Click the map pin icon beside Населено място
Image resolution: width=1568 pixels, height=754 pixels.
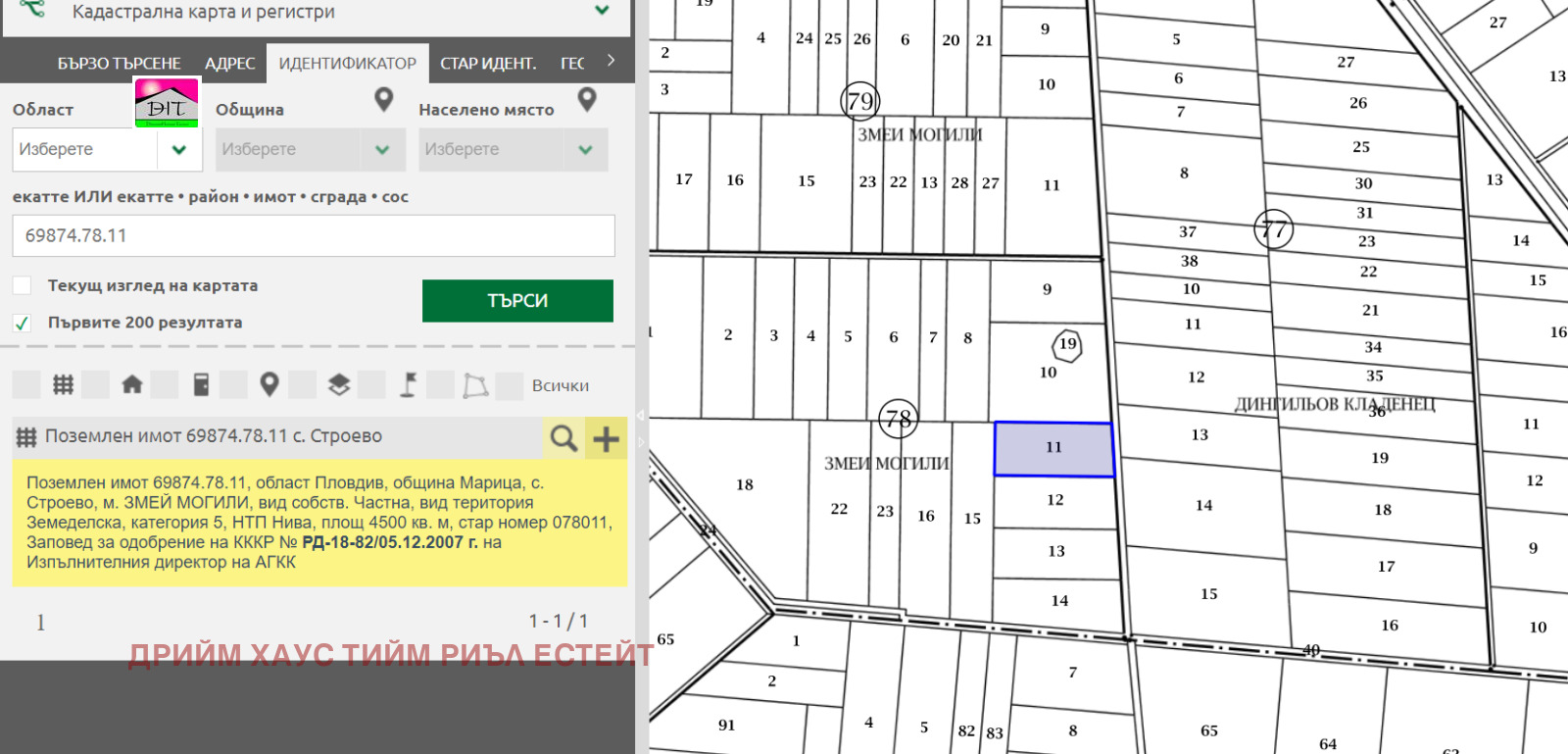tap(587, 99)
